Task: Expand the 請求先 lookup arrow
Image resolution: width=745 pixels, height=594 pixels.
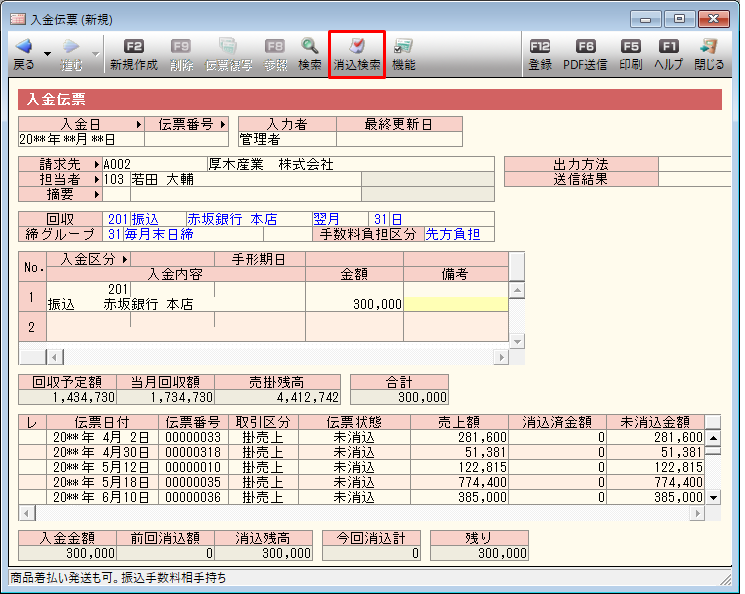Action: click(97, 164)
